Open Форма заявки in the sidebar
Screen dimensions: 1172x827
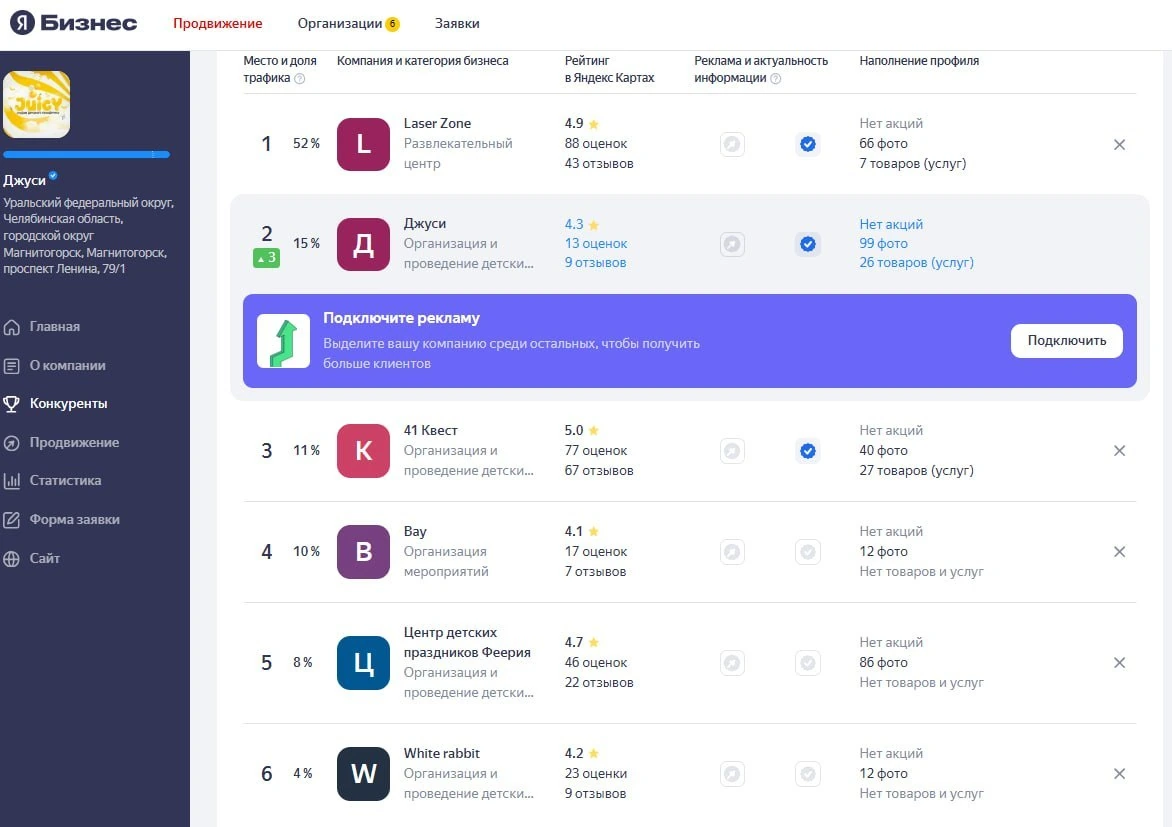coord(75,520)
